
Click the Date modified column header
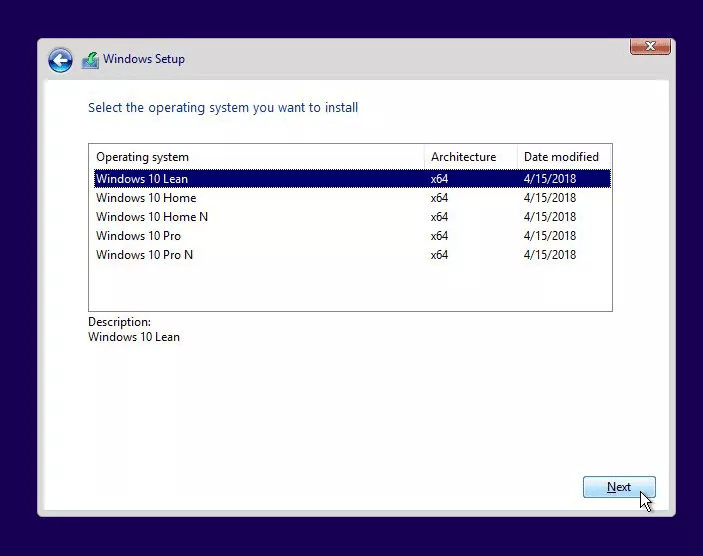tap(564, 157)
